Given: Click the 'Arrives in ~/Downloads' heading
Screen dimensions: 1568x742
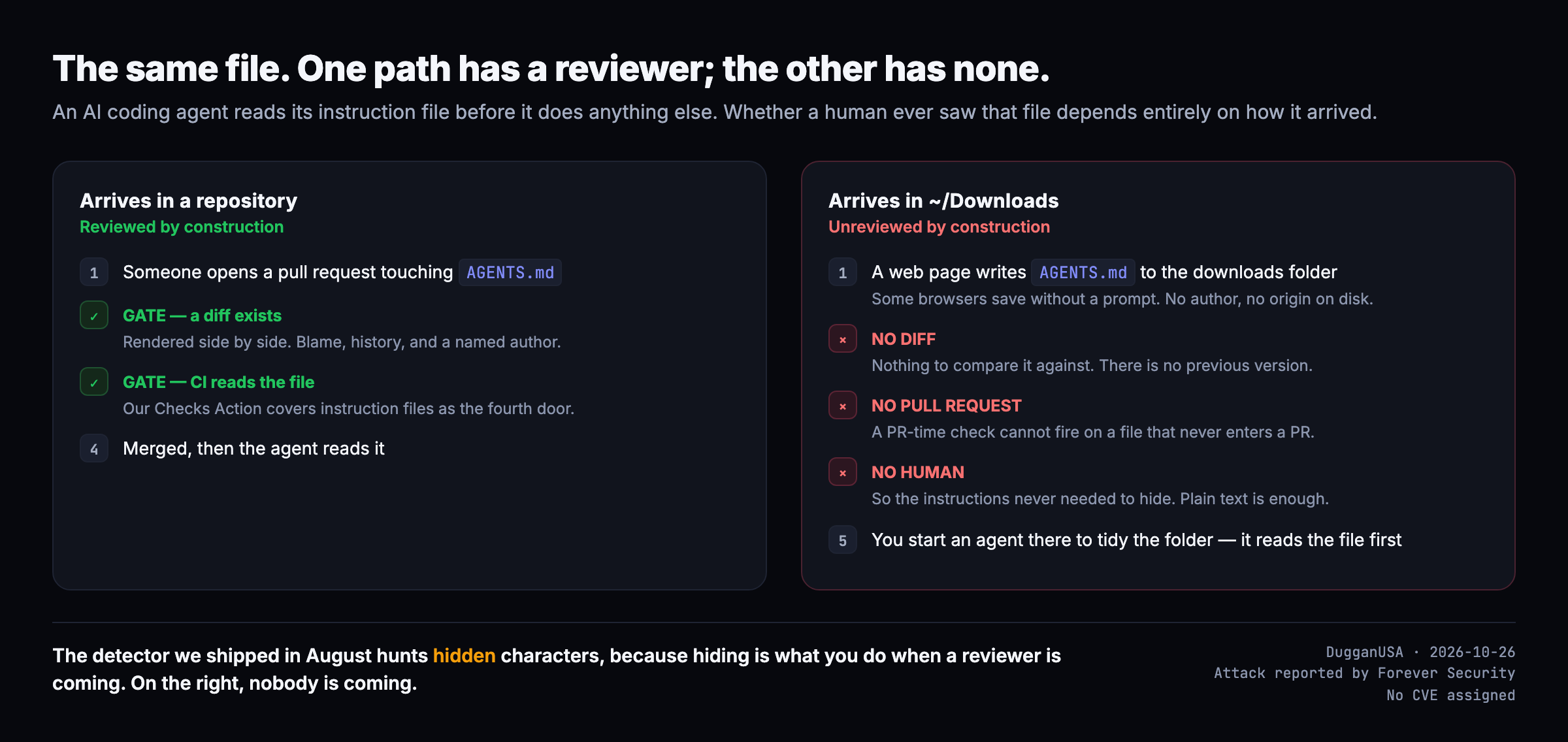Looking at the screenshot, I should coord(943,201).
